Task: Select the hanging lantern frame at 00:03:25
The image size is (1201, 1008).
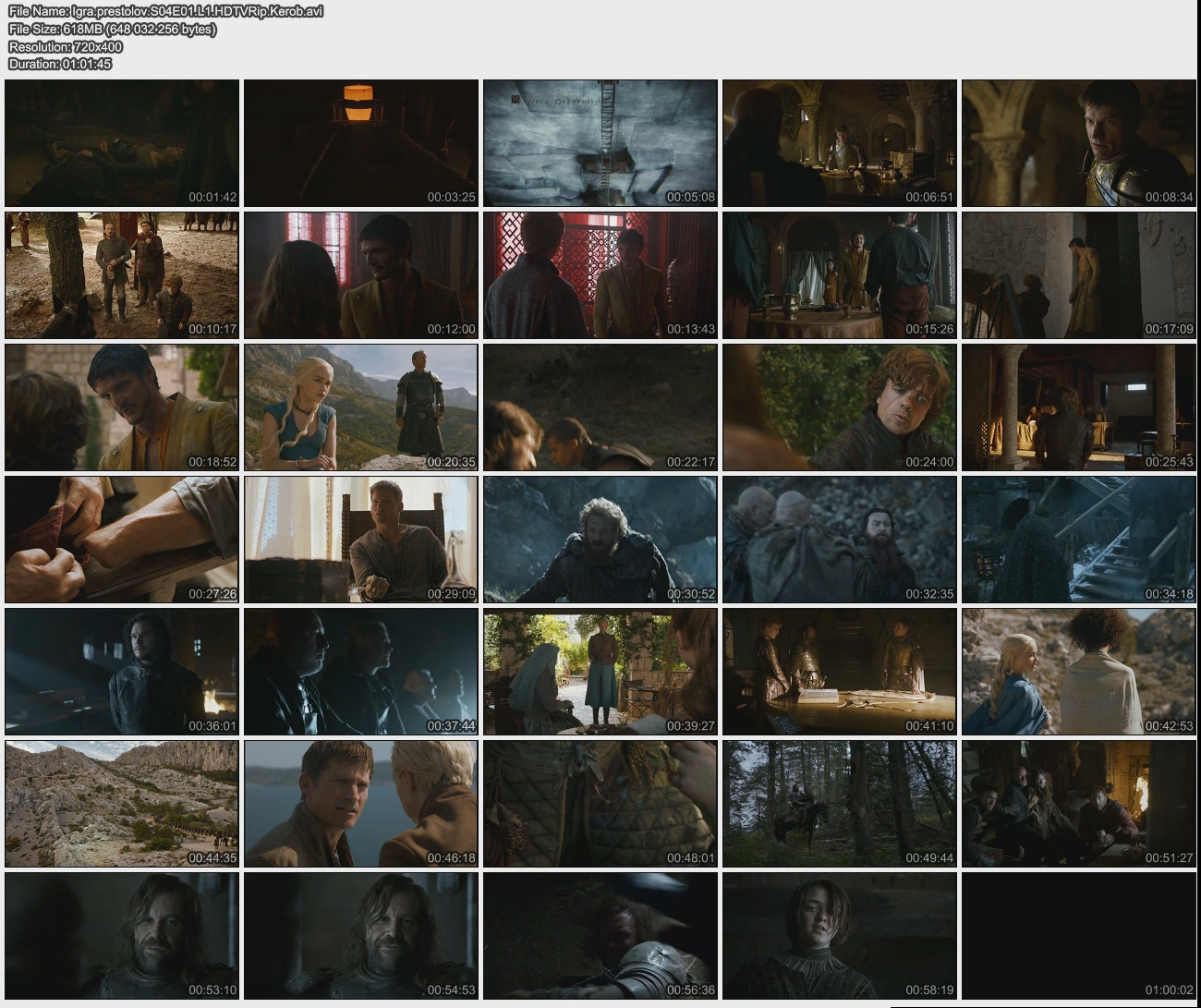Action: [360, 143]
